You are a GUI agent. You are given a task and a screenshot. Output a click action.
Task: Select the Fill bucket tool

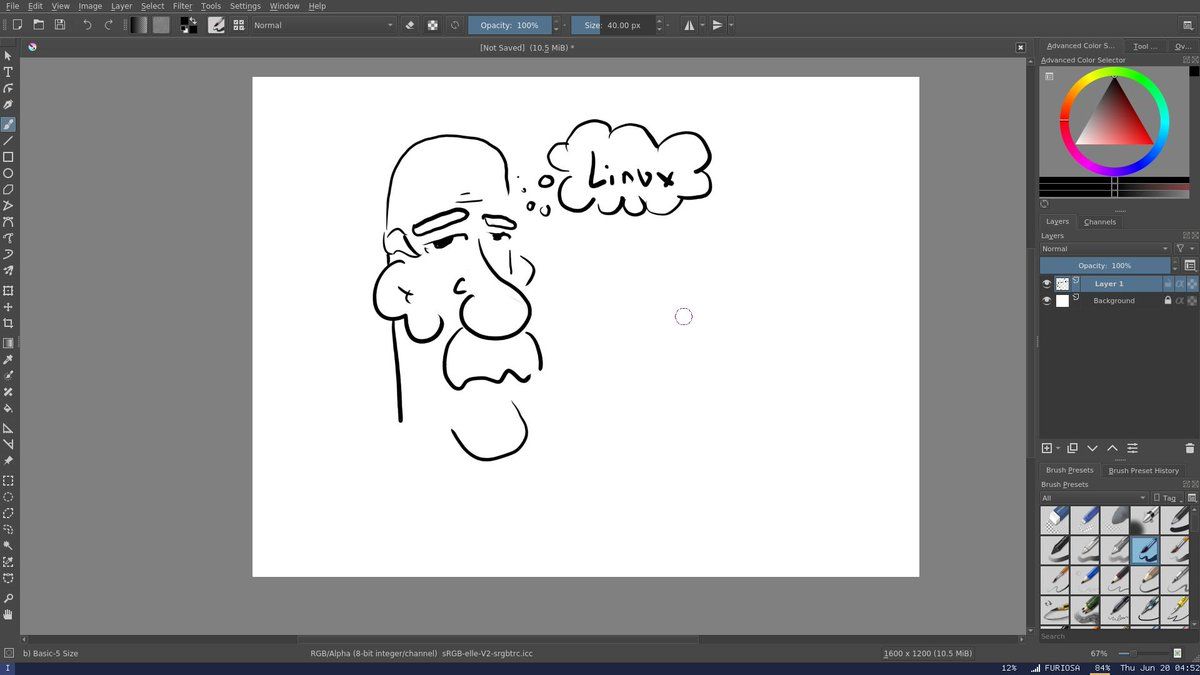click(x=8, y=408)
